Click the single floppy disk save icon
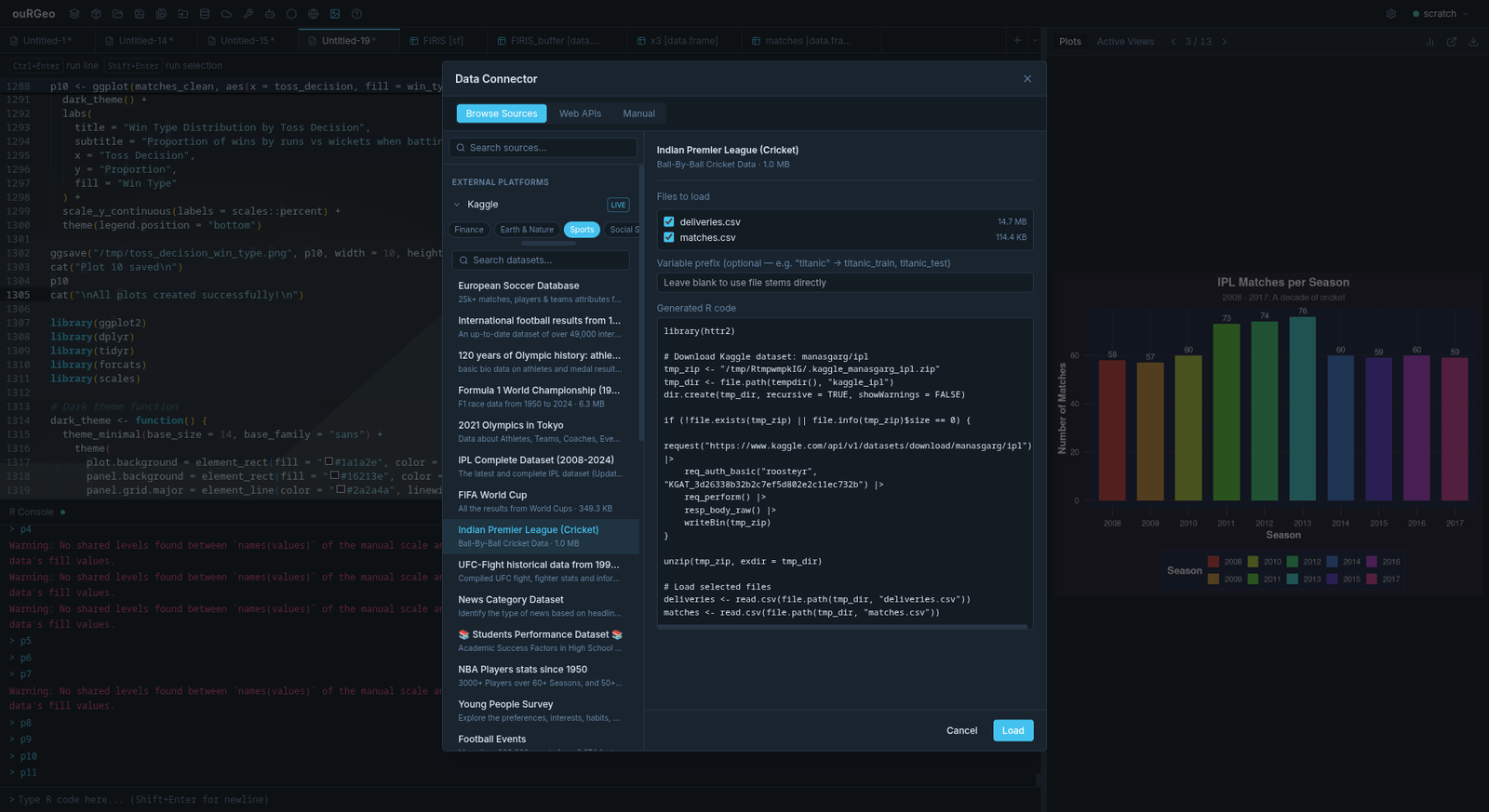The width and height of the screenshot is (1489, 812). pyautogui.click(x=140, y=14)
